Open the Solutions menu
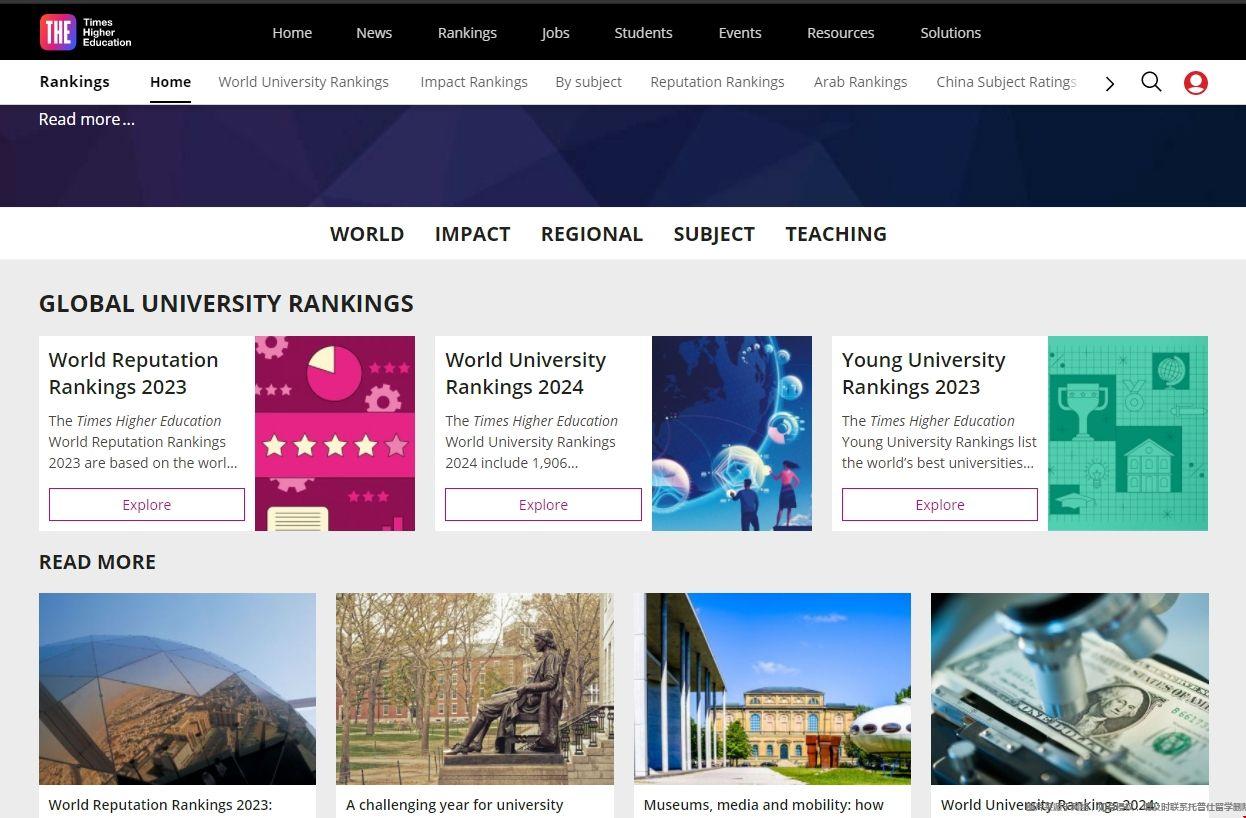The image size is (1246, 818). (x=950, y=33)
